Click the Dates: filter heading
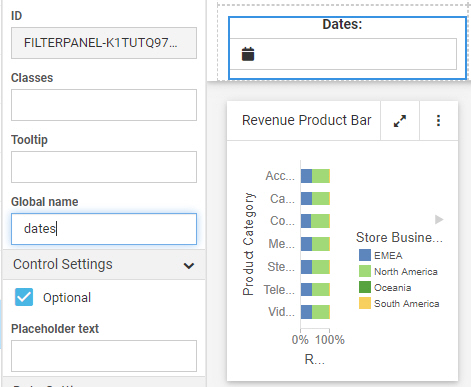 point(342,24)
